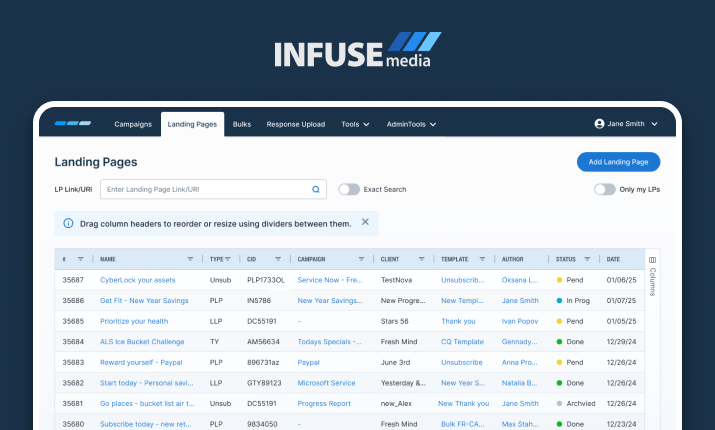715x430 pixels.
Task: Open author Gennady... link
Action: [x=519, y=342]
